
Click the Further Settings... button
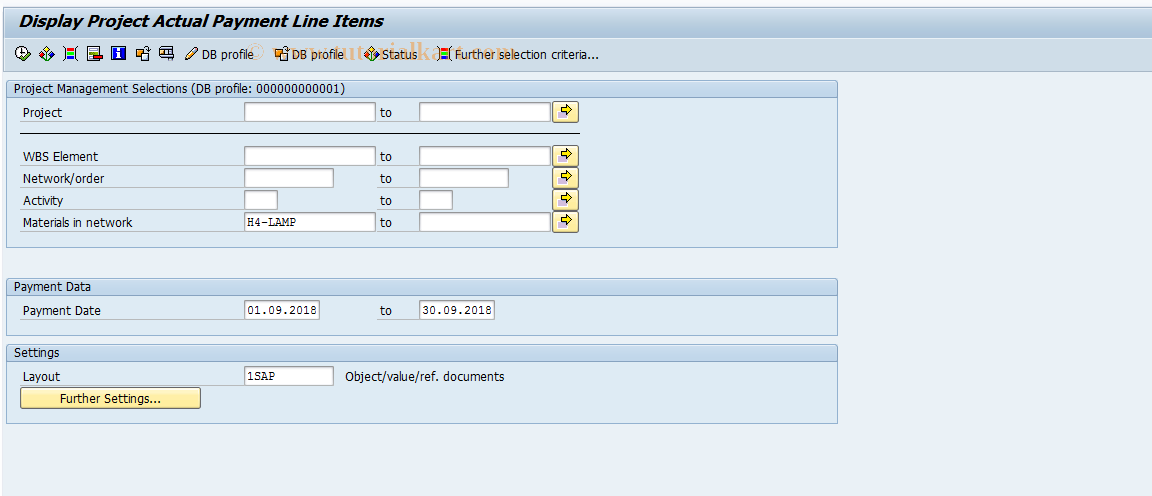[x=110, y=398]
